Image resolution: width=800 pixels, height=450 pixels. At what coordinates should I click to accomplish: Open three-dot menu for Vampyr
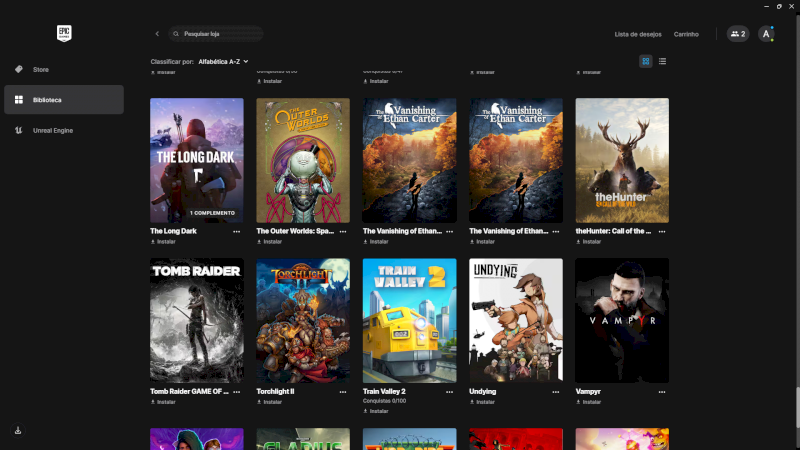pyautogui.click(x=662, y=392)
